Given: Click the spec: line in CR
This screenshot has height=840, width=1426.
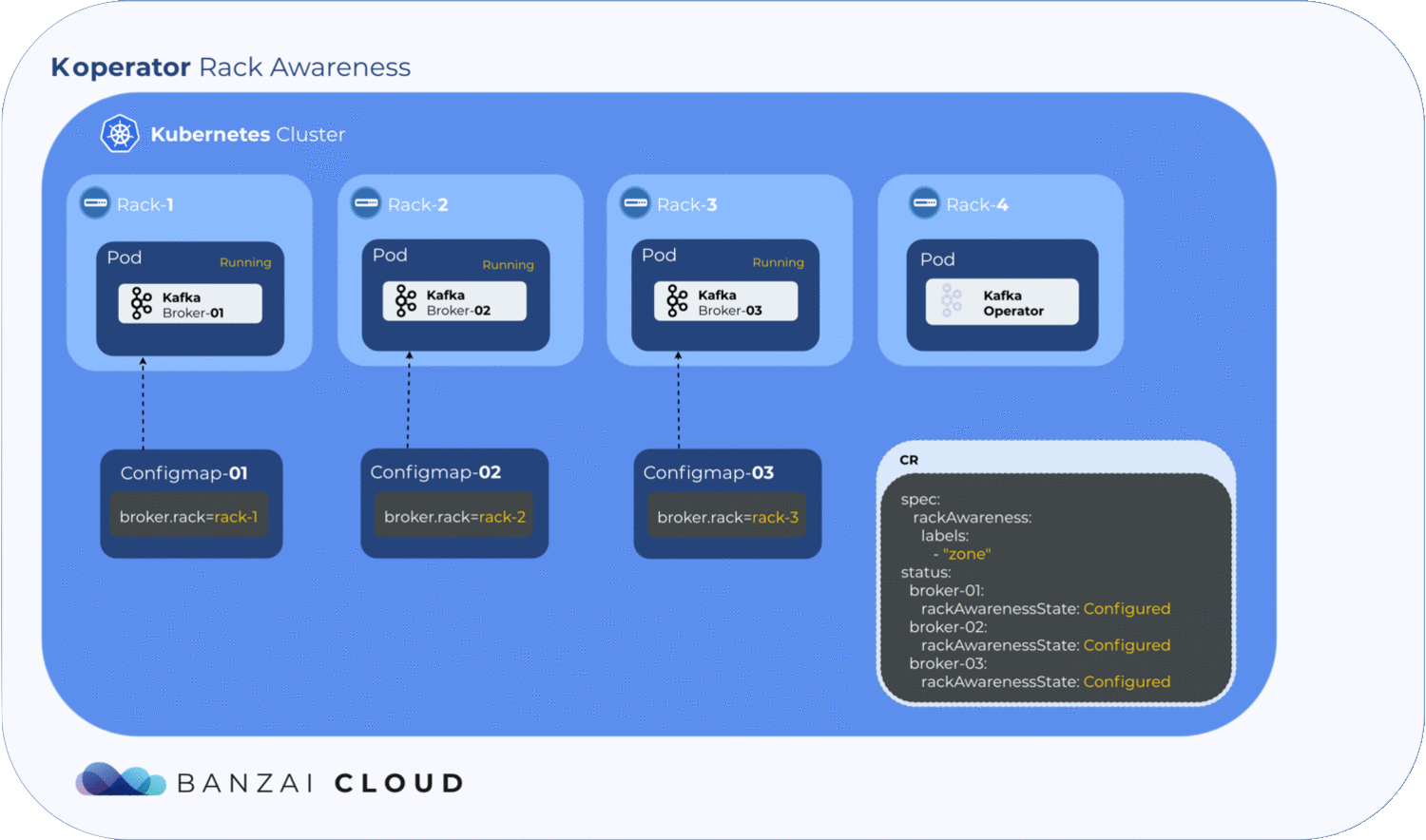Looking at the screenshot, I should pos(920,500).
